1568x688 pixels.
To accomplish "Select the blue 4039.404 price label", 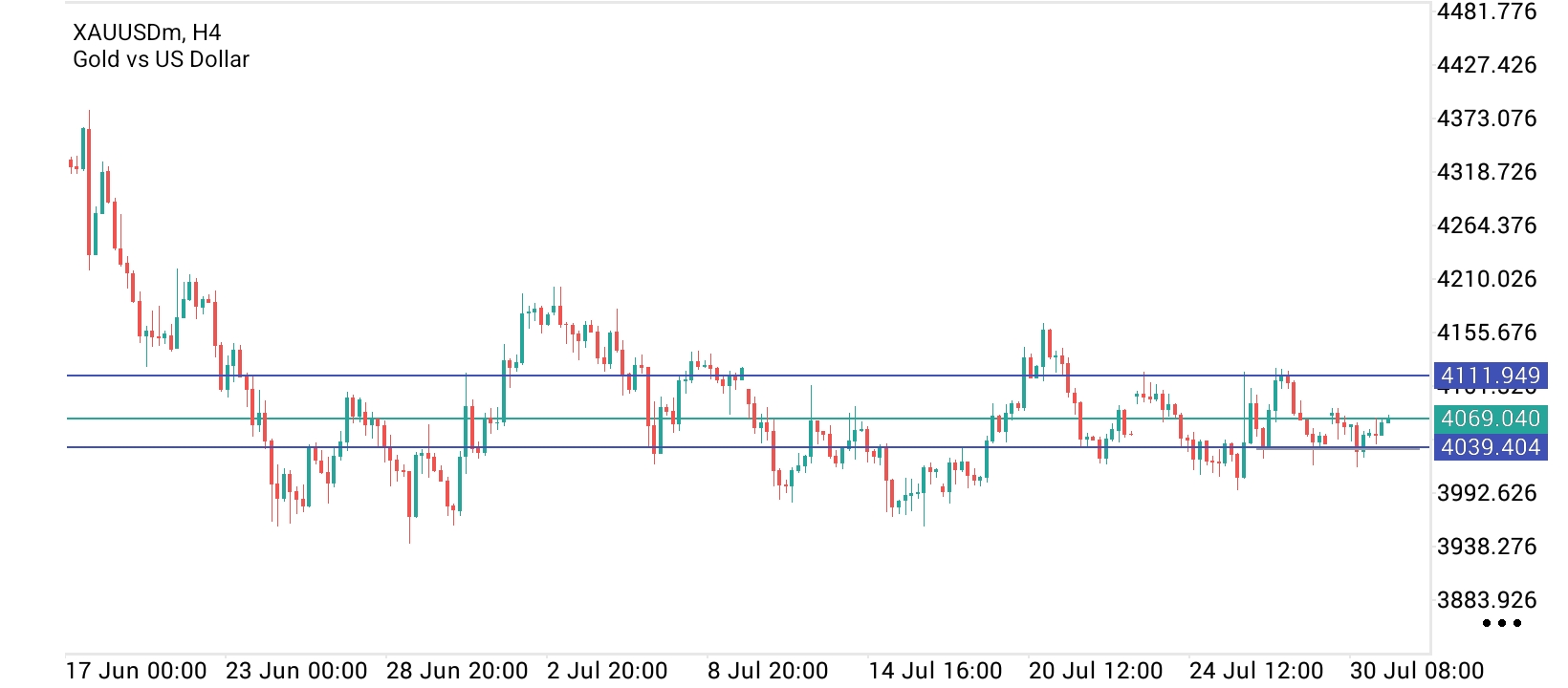I will pos(1491,447).
